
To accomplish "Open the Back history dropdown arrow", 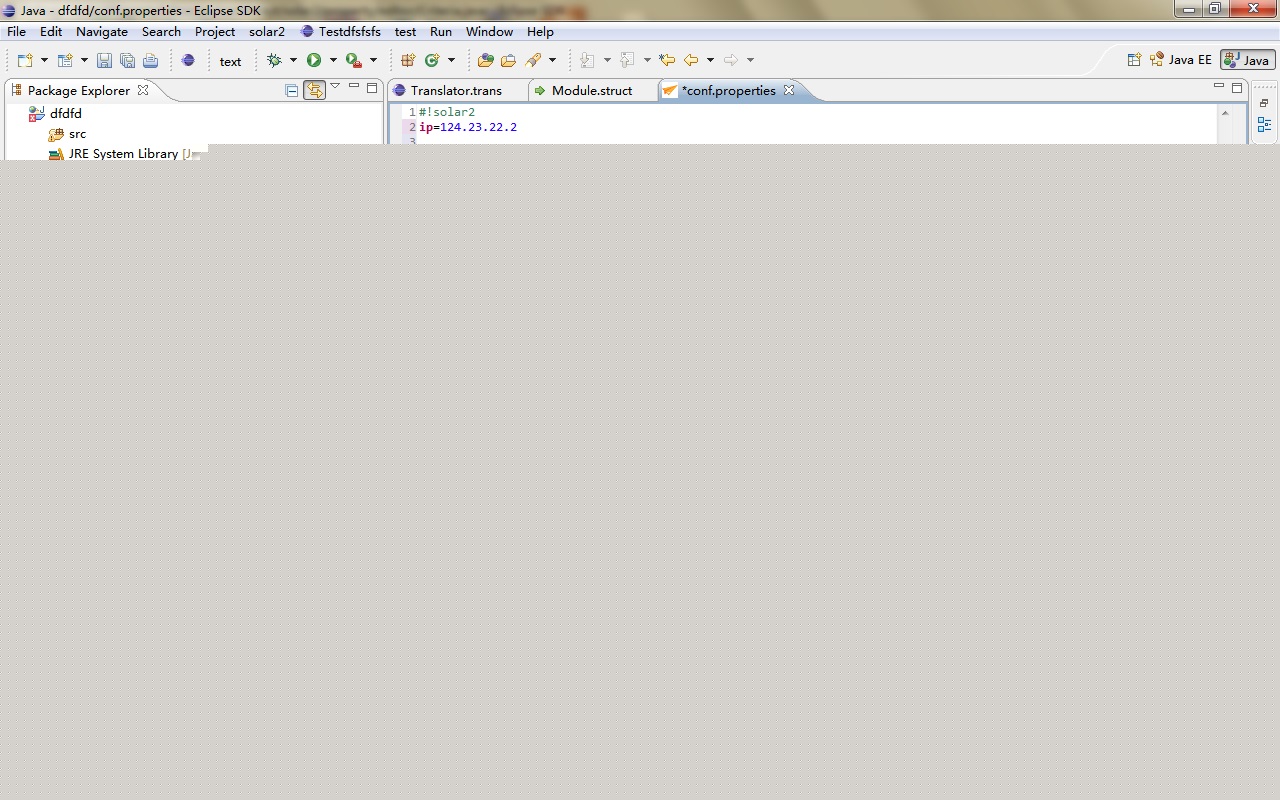I will (710, 60).
